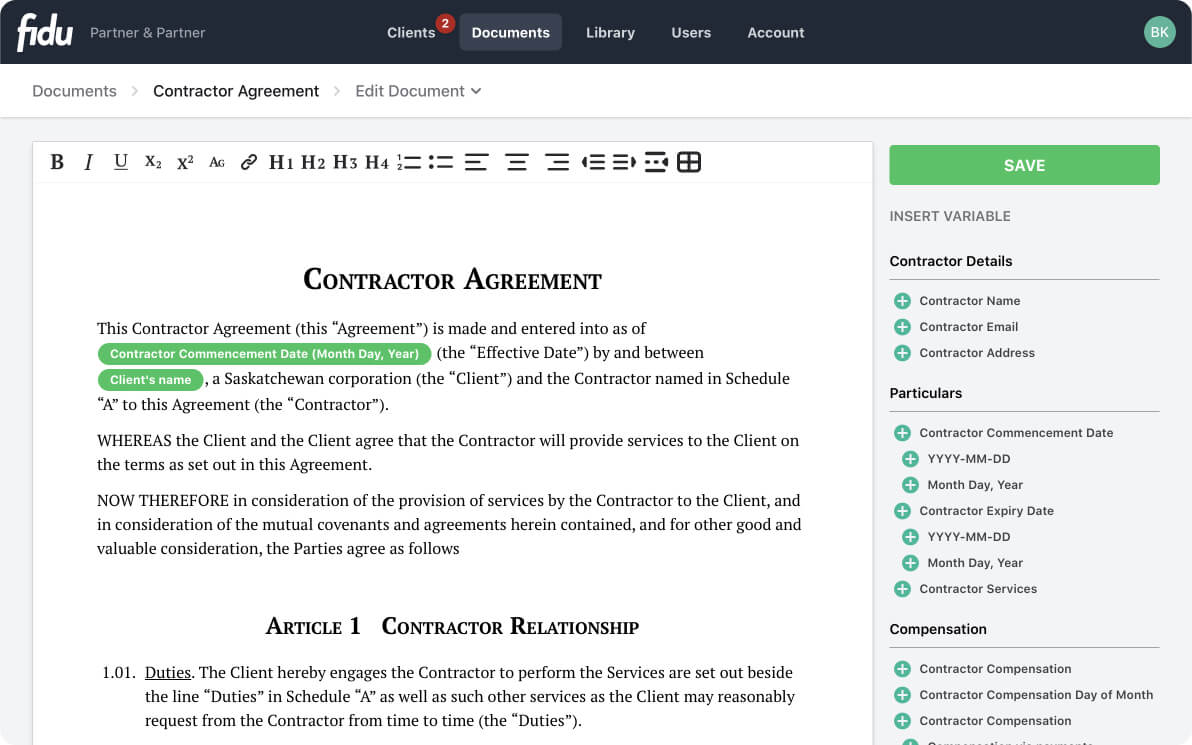This screenshot has height=745, width=1192.
Task: Select the underline formatting icon
Action: click(120, 162)
